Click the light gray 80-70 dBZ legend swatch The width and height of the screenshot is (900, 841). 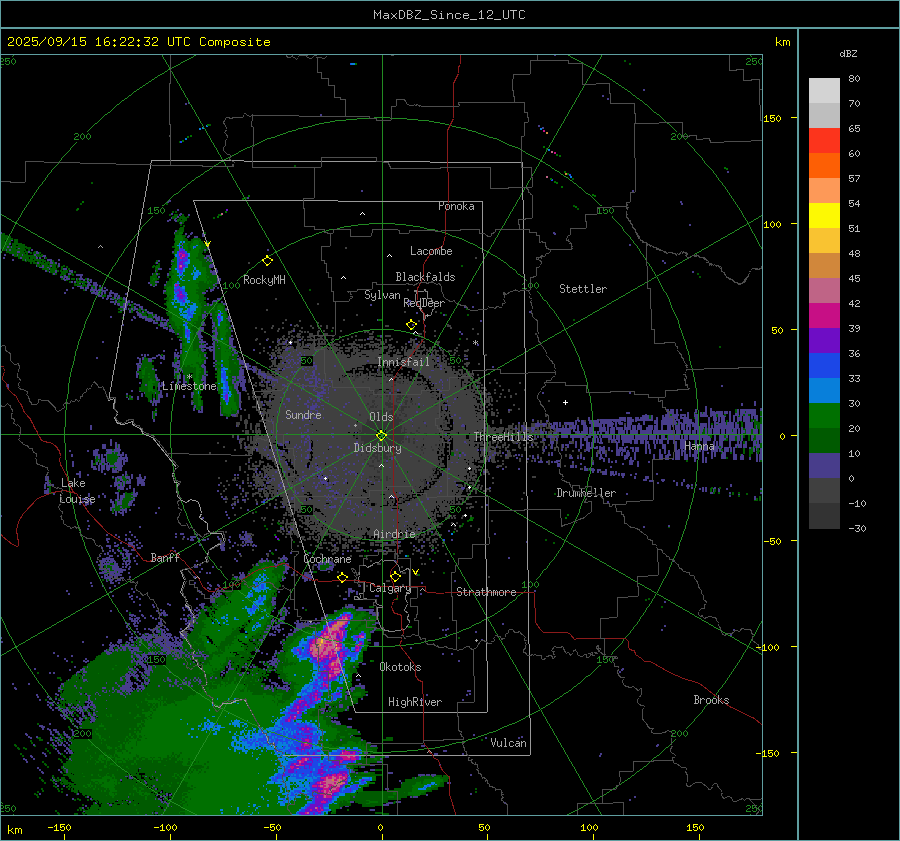[824, 91]
